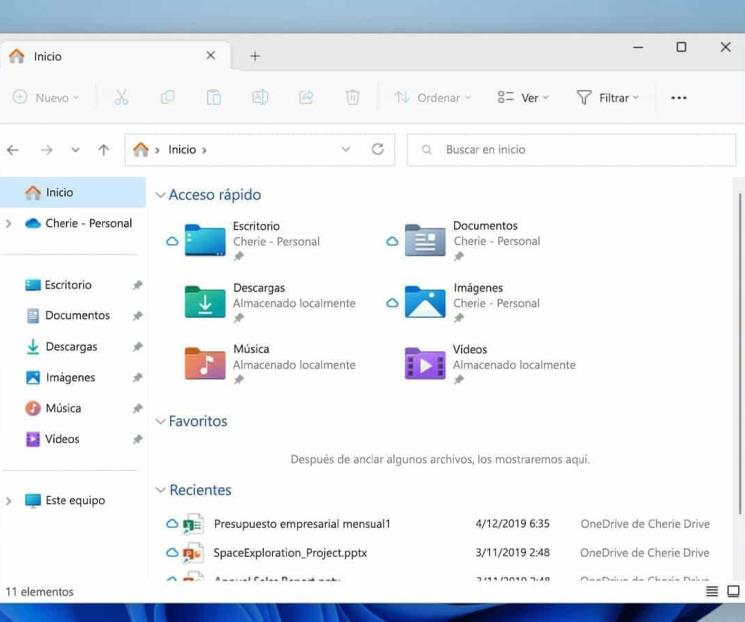Collapse the Recientes section

(x=161, y=490)
